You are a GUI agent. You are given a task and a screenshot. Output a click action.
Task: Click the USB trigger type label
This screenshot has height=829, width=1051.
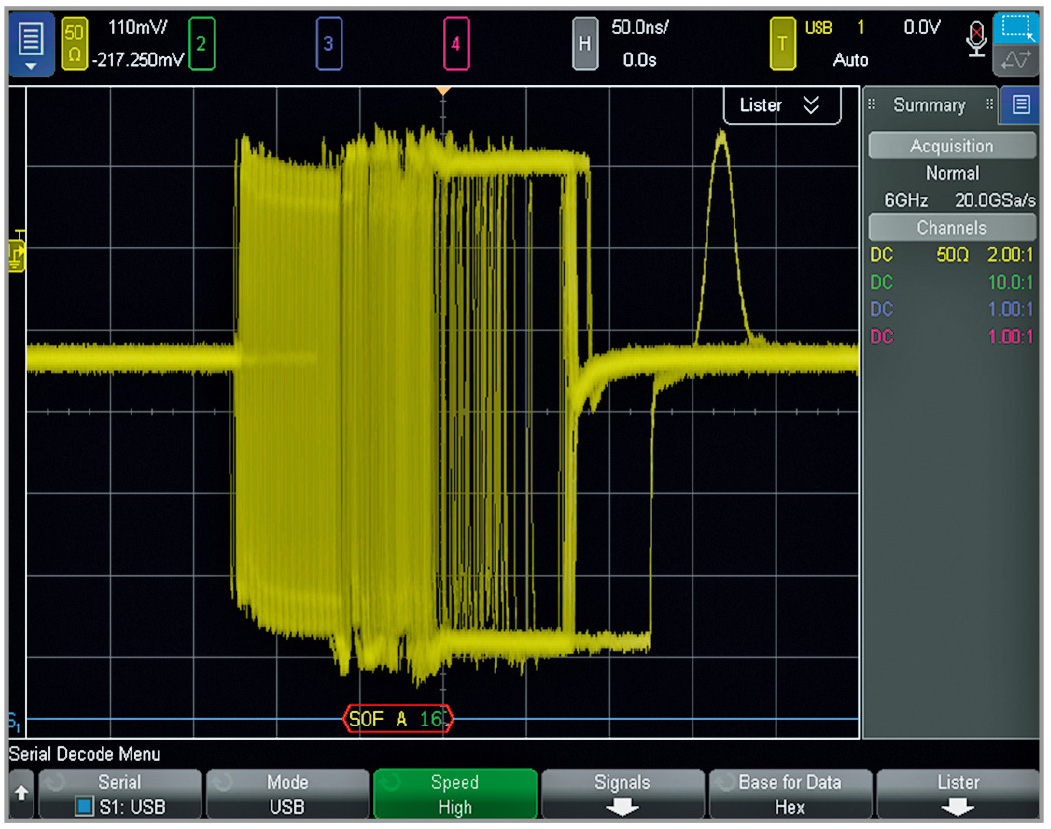(818, 28)
